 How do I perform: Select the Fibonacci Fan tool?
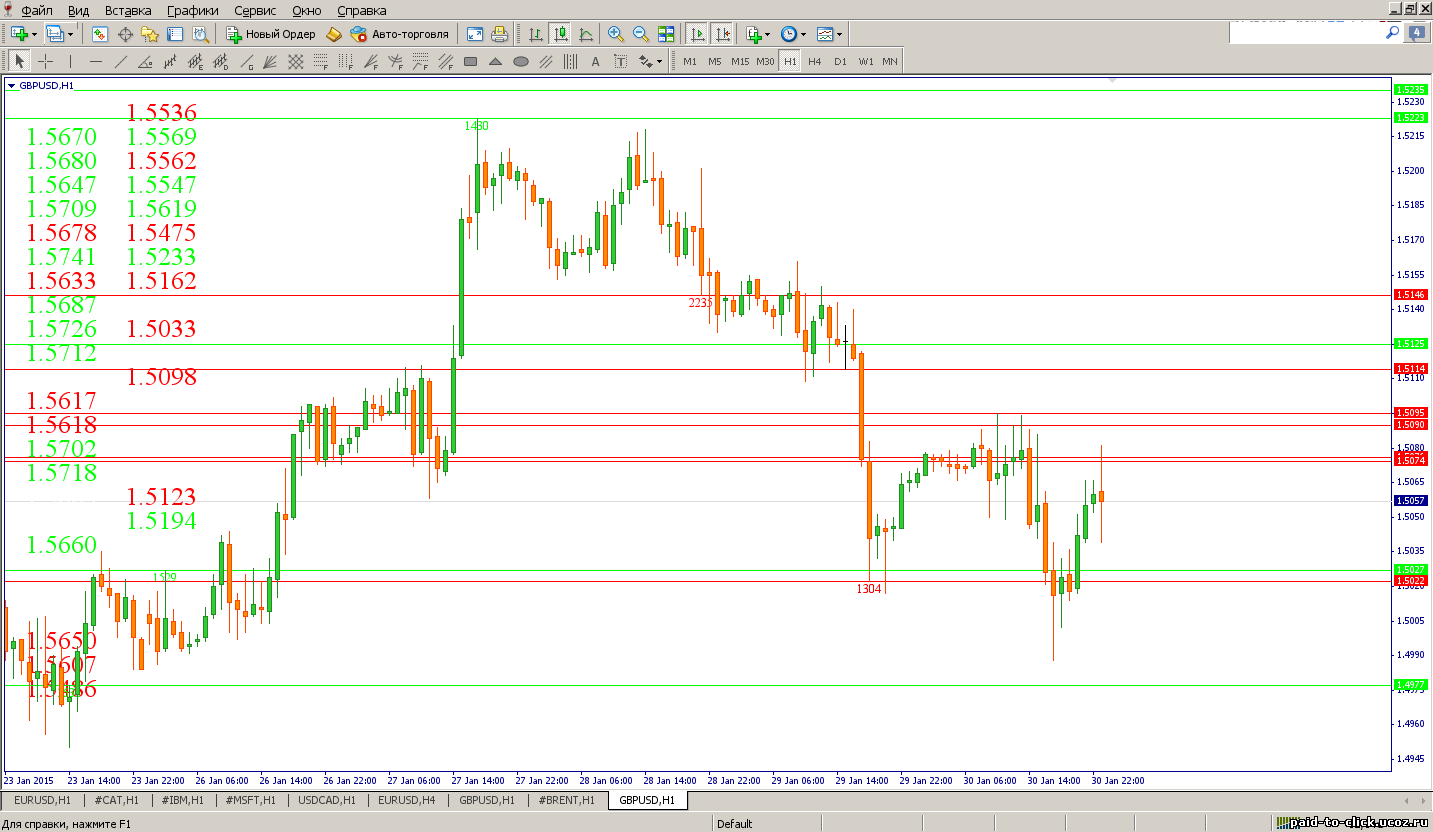(x=371, y=62)
